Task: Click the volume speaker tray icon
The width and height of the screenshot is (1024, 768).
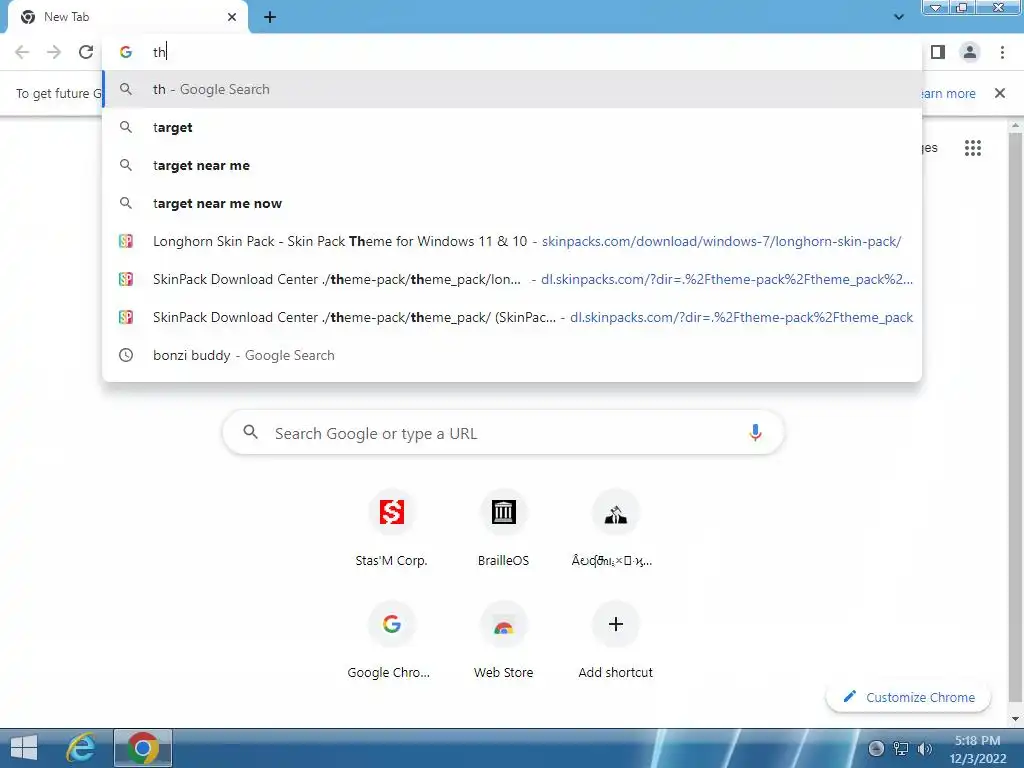Action: (x=925, y=748)
